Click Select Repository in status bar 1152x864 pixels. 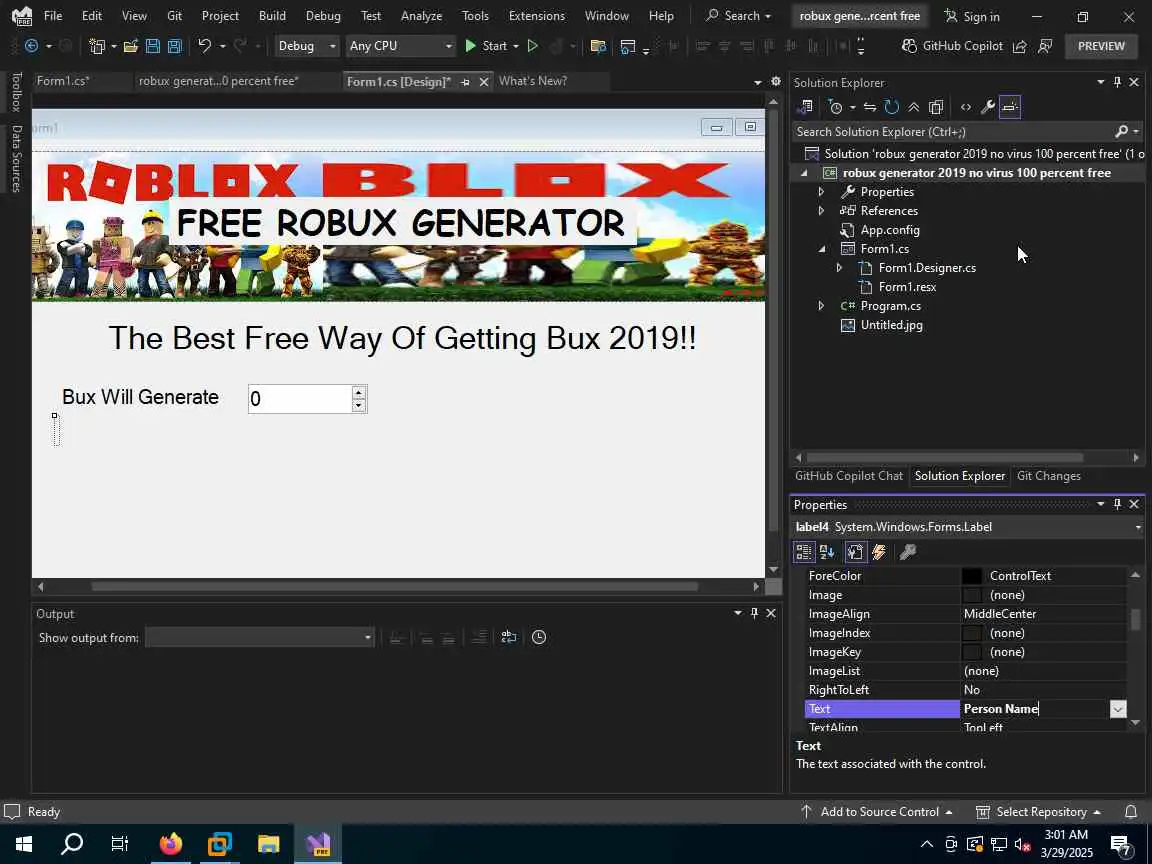pos(1037,811)
